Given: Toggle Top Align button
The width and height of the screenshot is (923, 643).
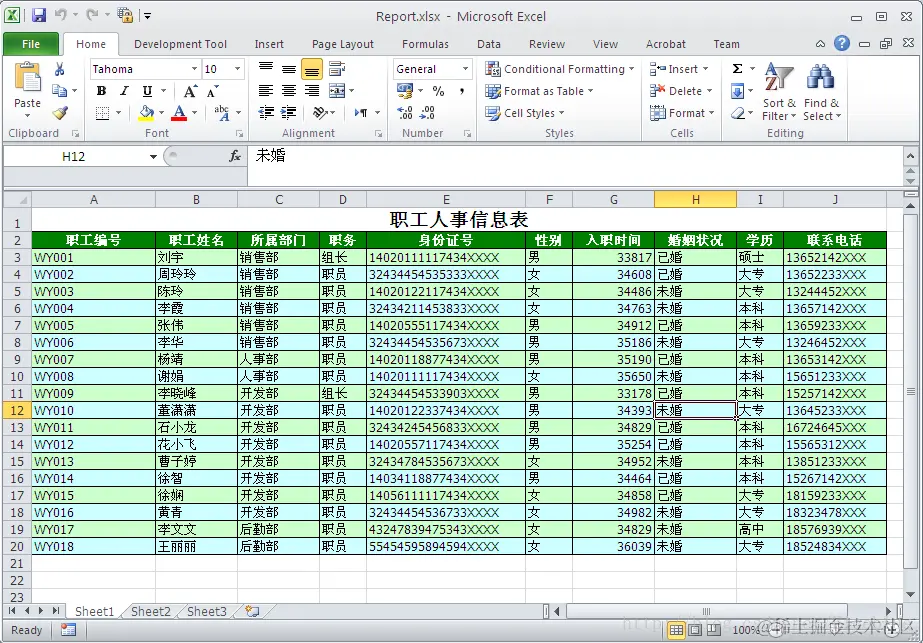Looking at the screenshot, I should click(x=265, y=69).
